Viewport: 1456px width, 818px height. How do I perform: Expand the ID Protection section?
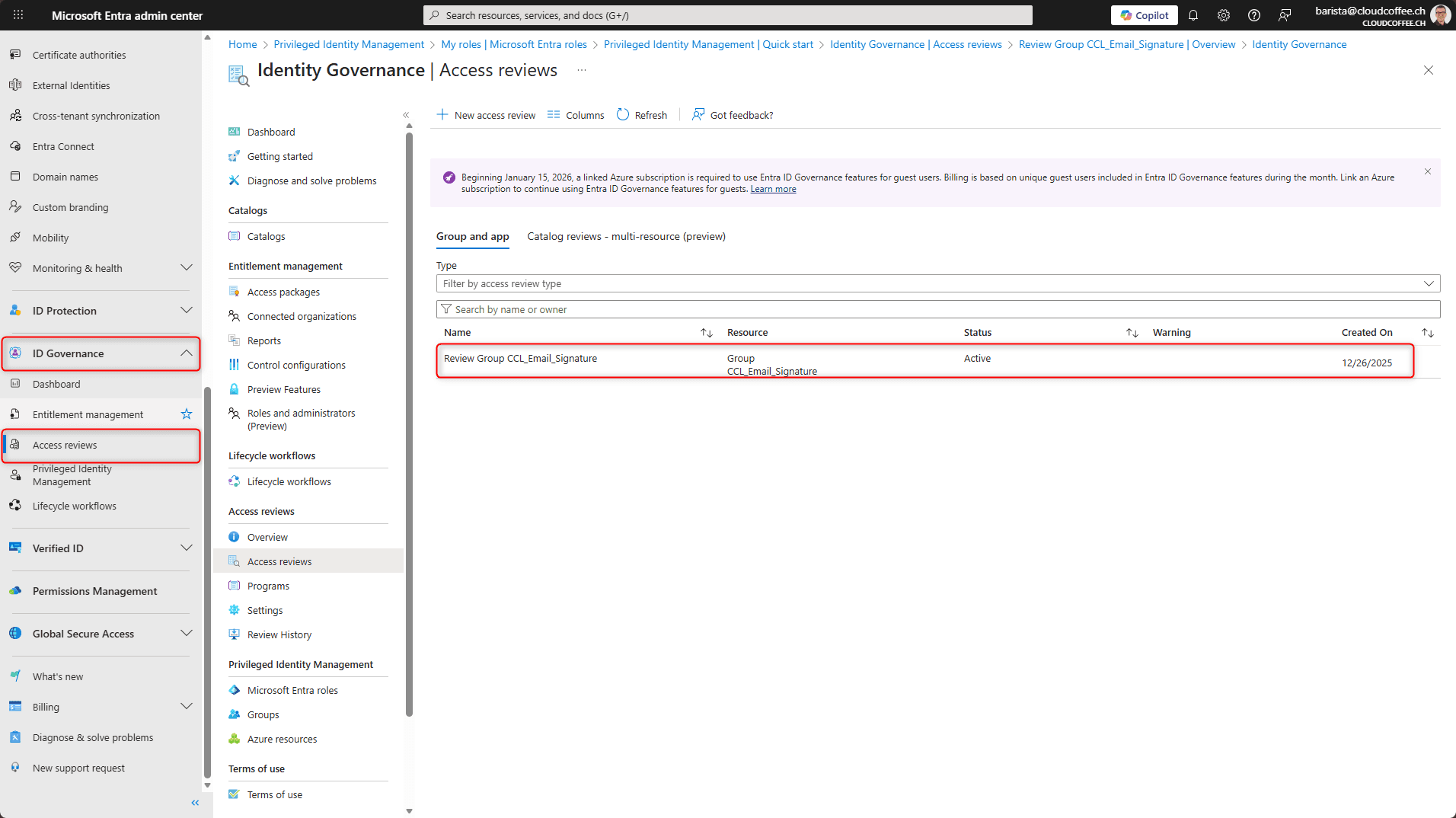pyautogui.click(x=187, y=311)
